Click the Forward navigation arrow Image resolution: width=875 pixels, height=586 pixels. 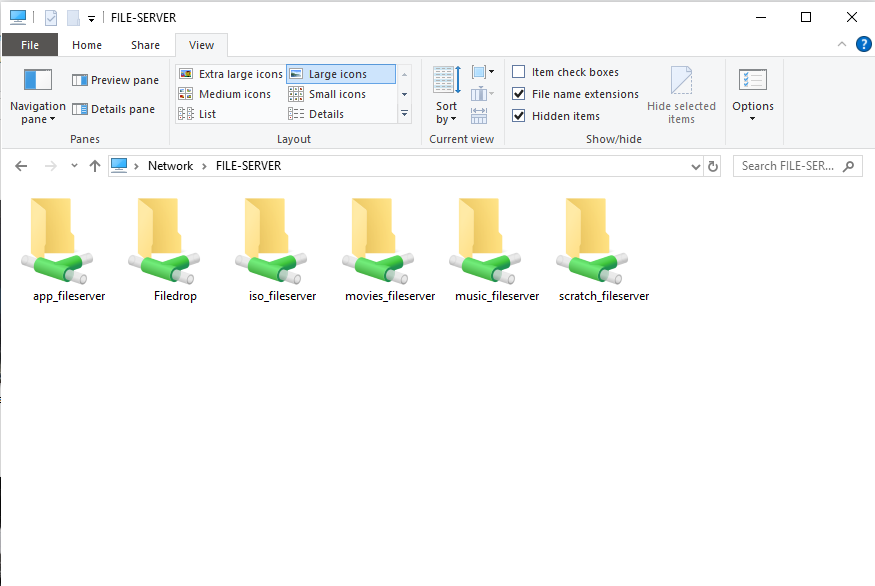(x=51, y=166)
